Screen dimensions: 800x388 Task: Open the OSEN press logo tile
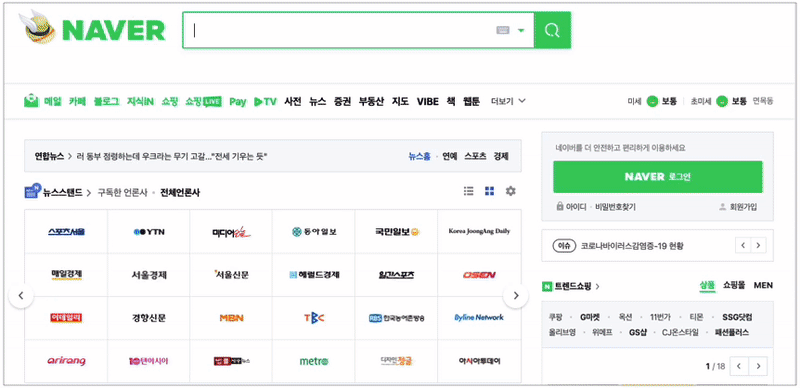[479, 275]
